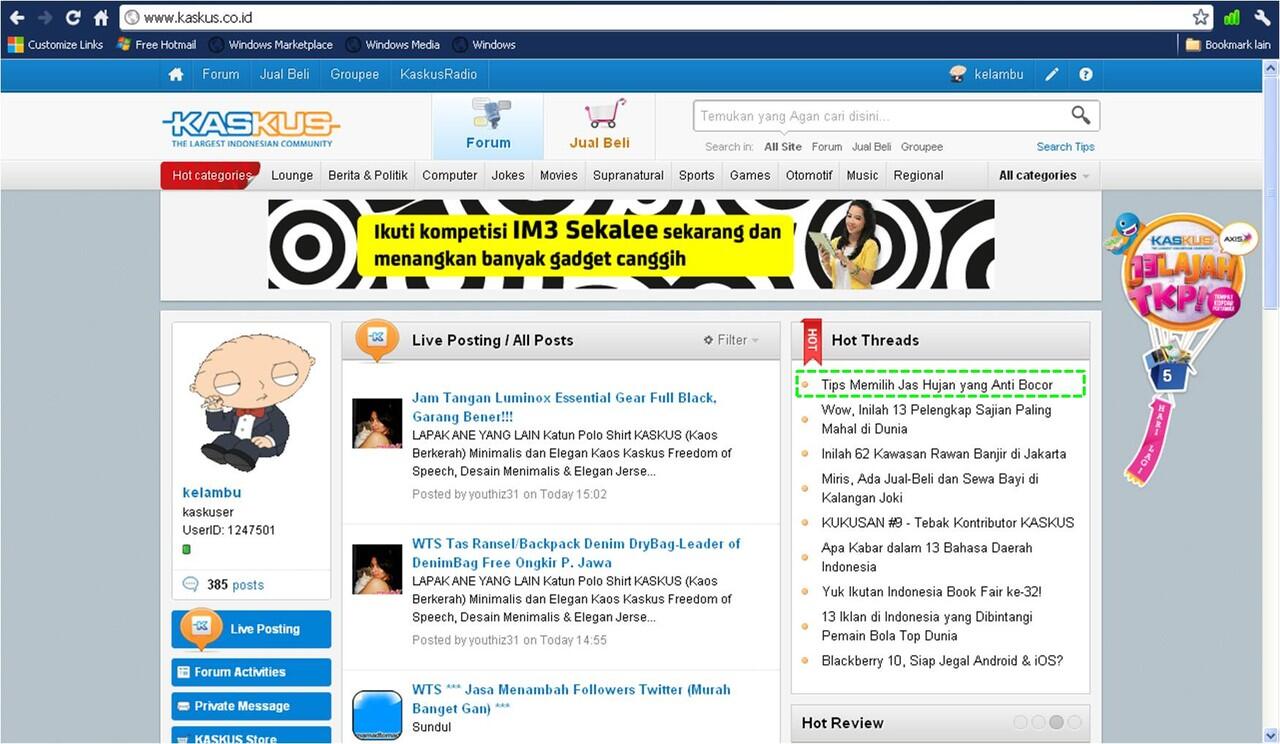Open the Private Message sidebar button
Image resolution: width=1280 pixels, height=744 pixels.
pyautogui.click(x=251, y=706)
